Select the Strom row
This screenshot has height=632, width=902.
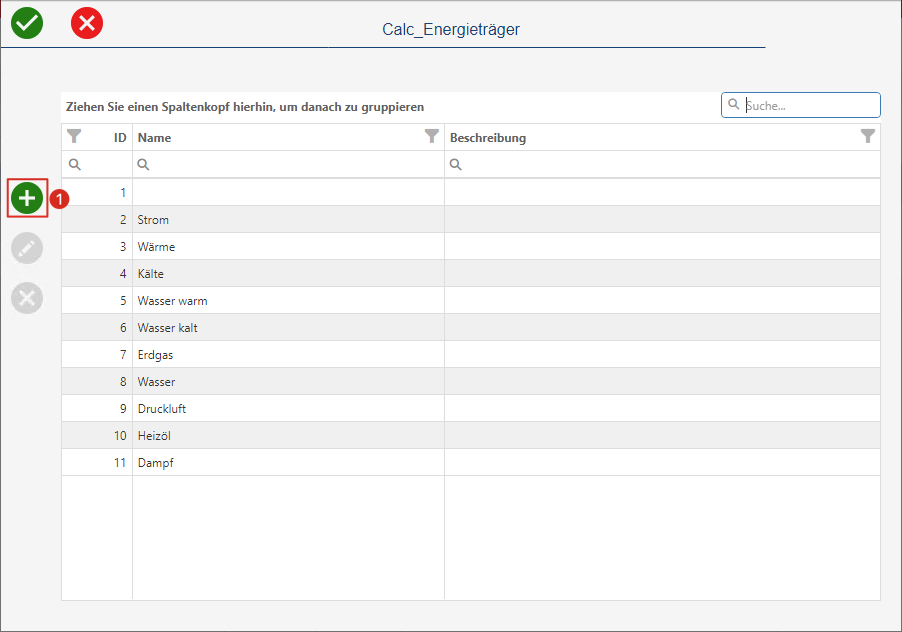click(471, 220)
